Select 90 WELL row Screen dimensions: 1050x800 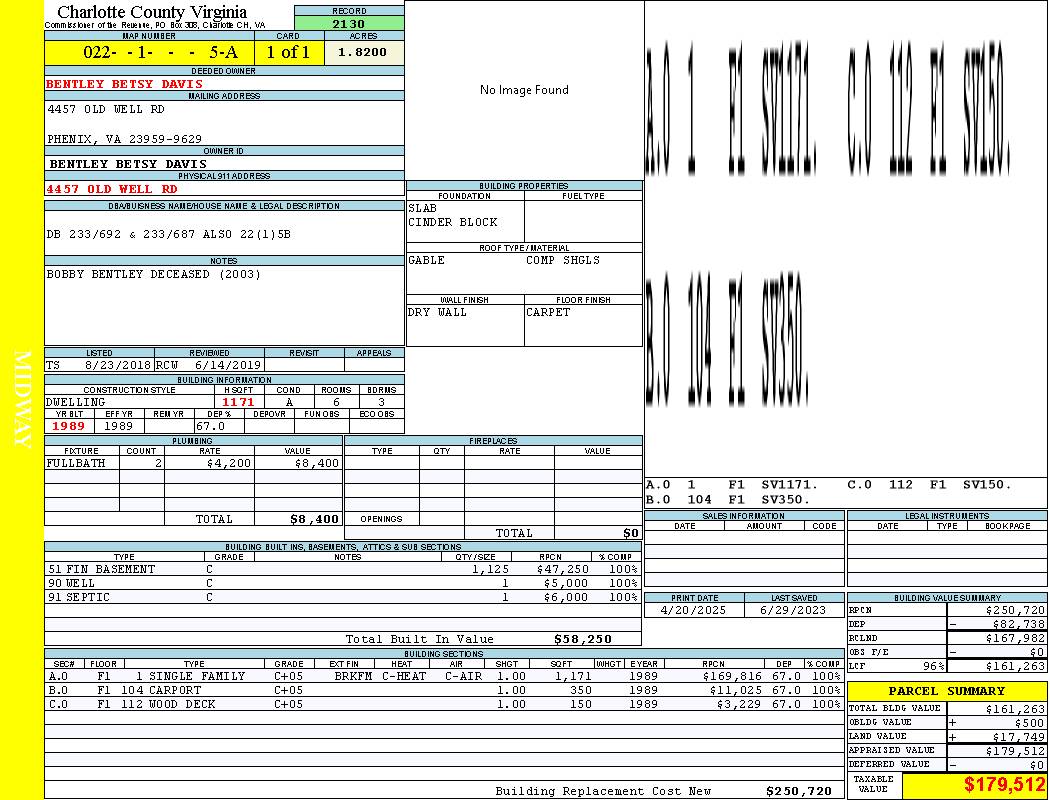343,584
